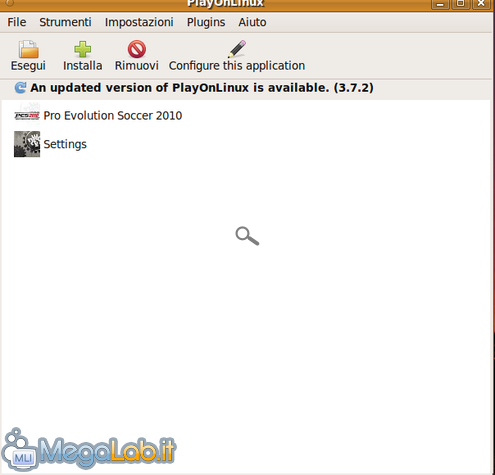Maximize the PlayOnLinux window

coord(460,4)
